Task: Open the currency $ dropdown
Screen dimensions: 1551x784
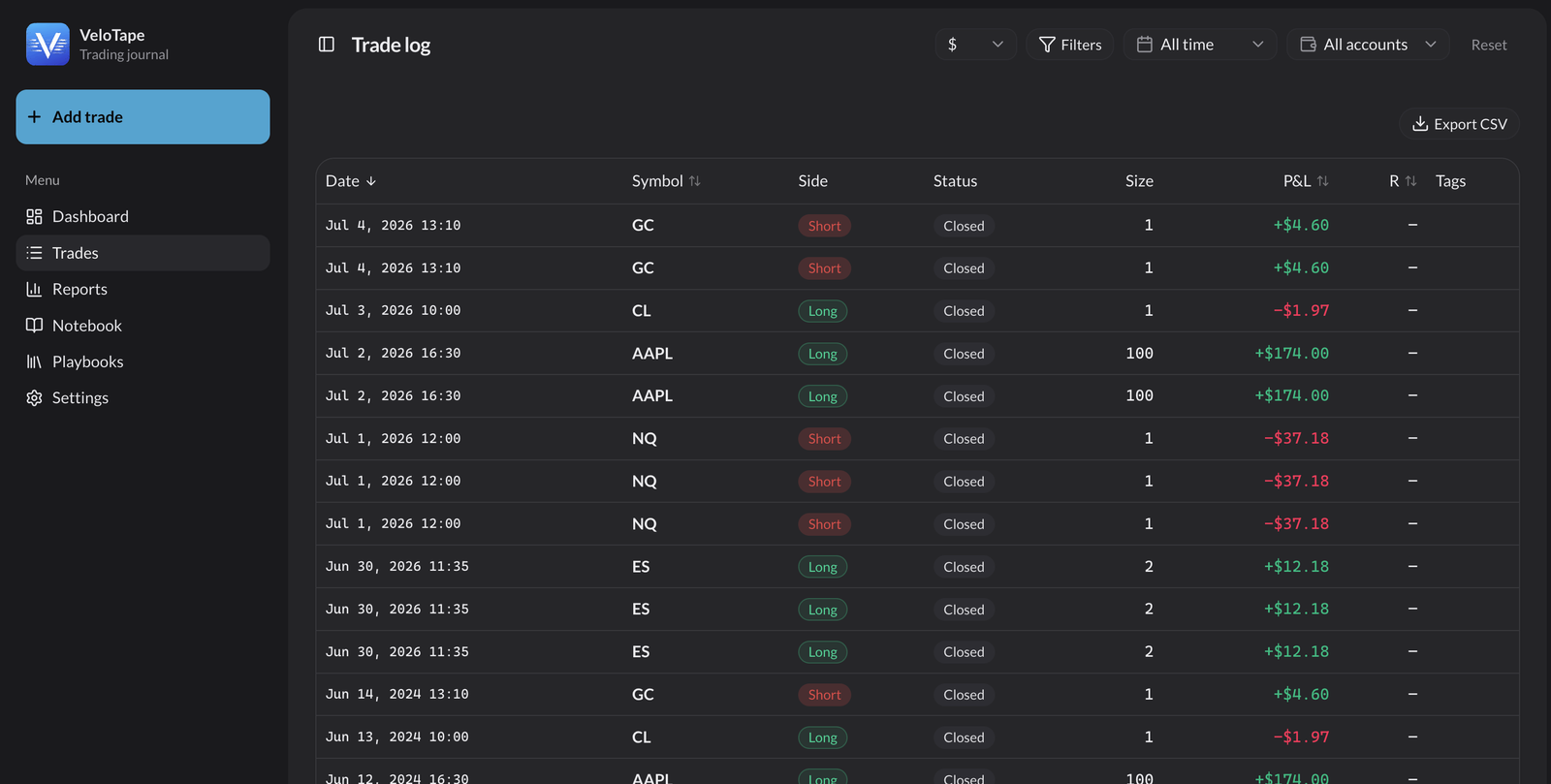Action: coord(975,45)
